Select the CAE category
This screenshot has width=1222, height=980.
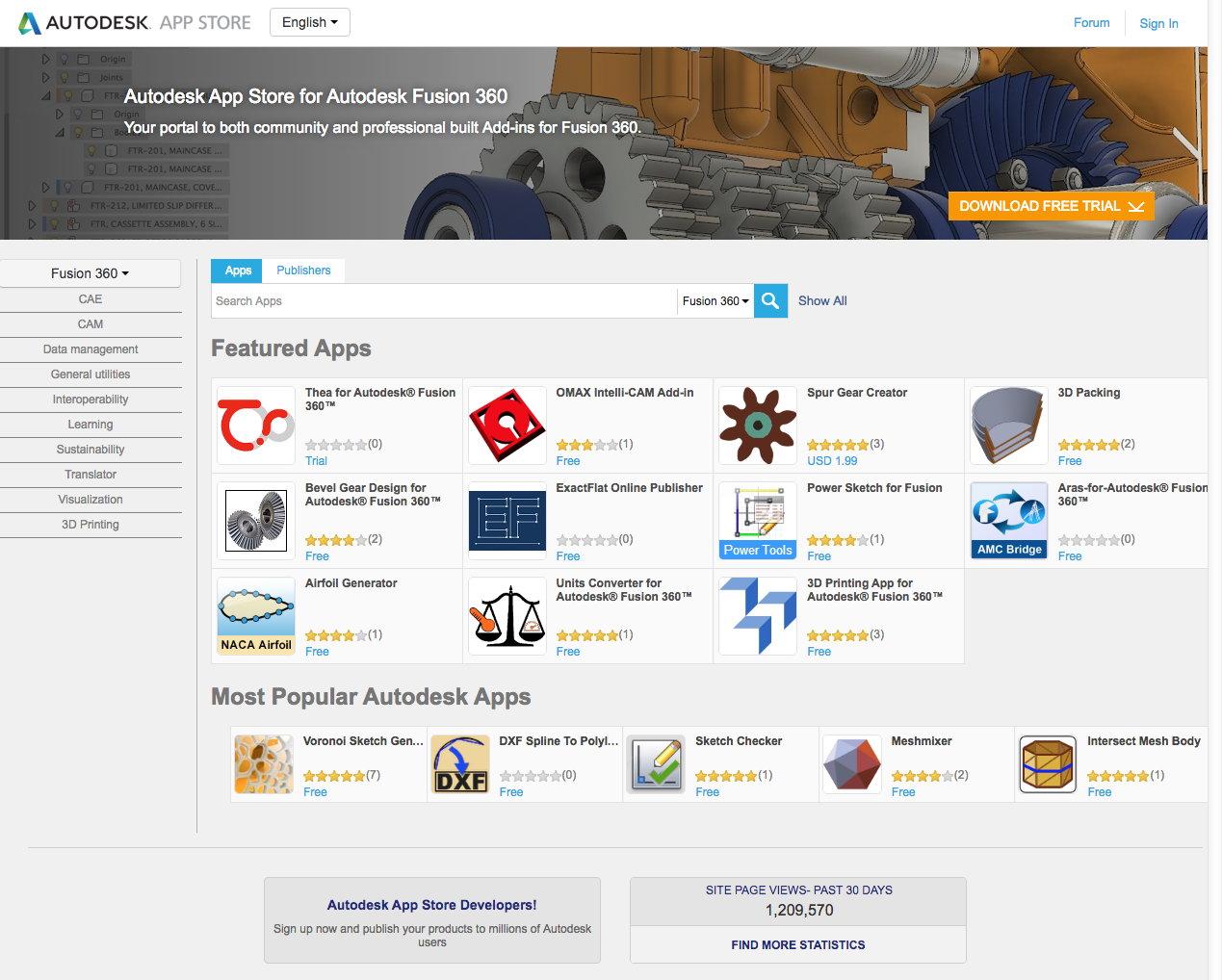pyautogui.click(x=91, y=299)
